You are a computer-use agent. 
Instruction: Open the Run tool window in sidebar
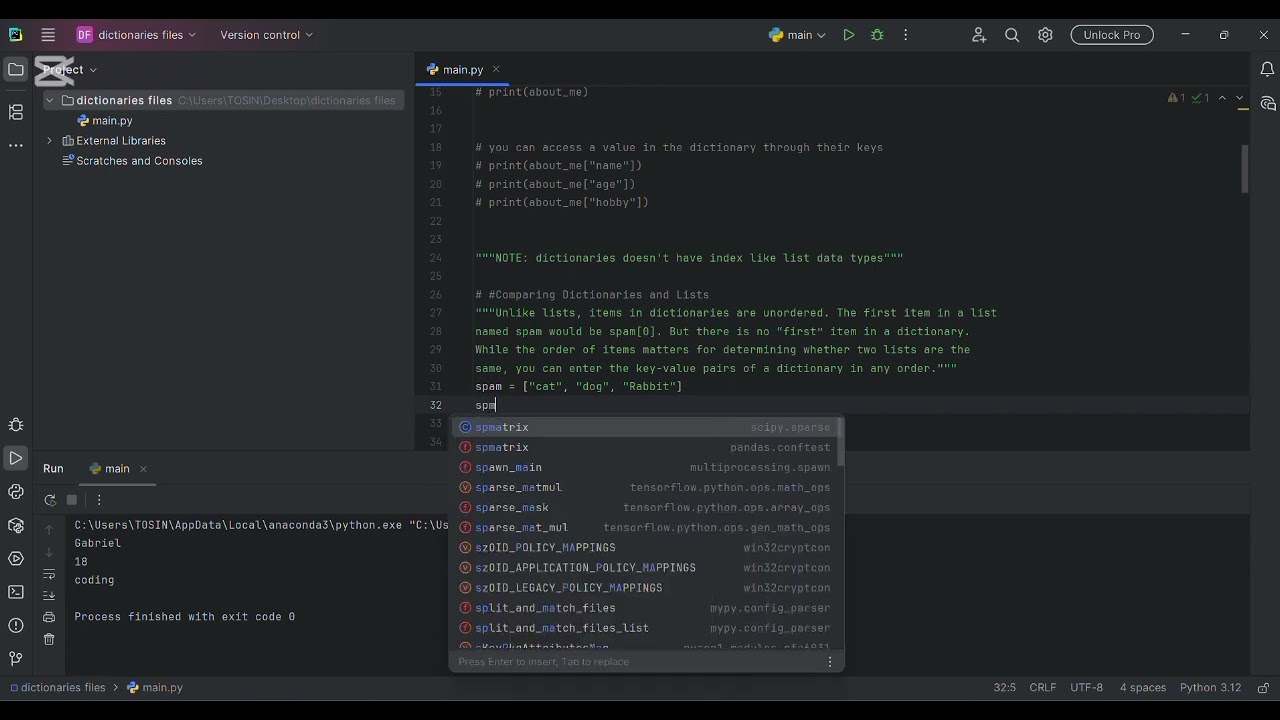click(15, 458)
